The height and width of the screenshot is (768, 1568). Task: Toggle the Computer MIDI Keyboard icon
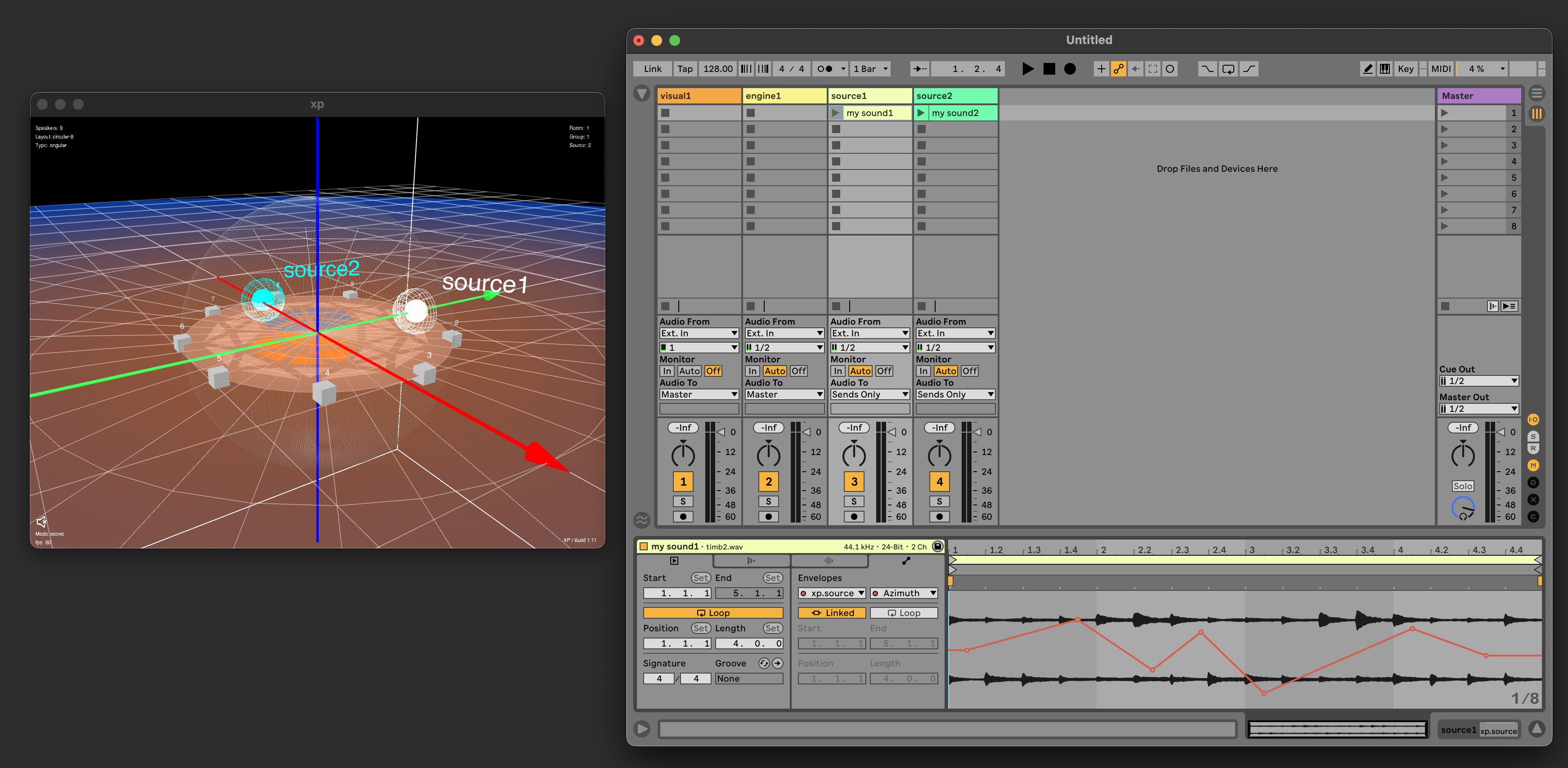tap(1385, 69)
